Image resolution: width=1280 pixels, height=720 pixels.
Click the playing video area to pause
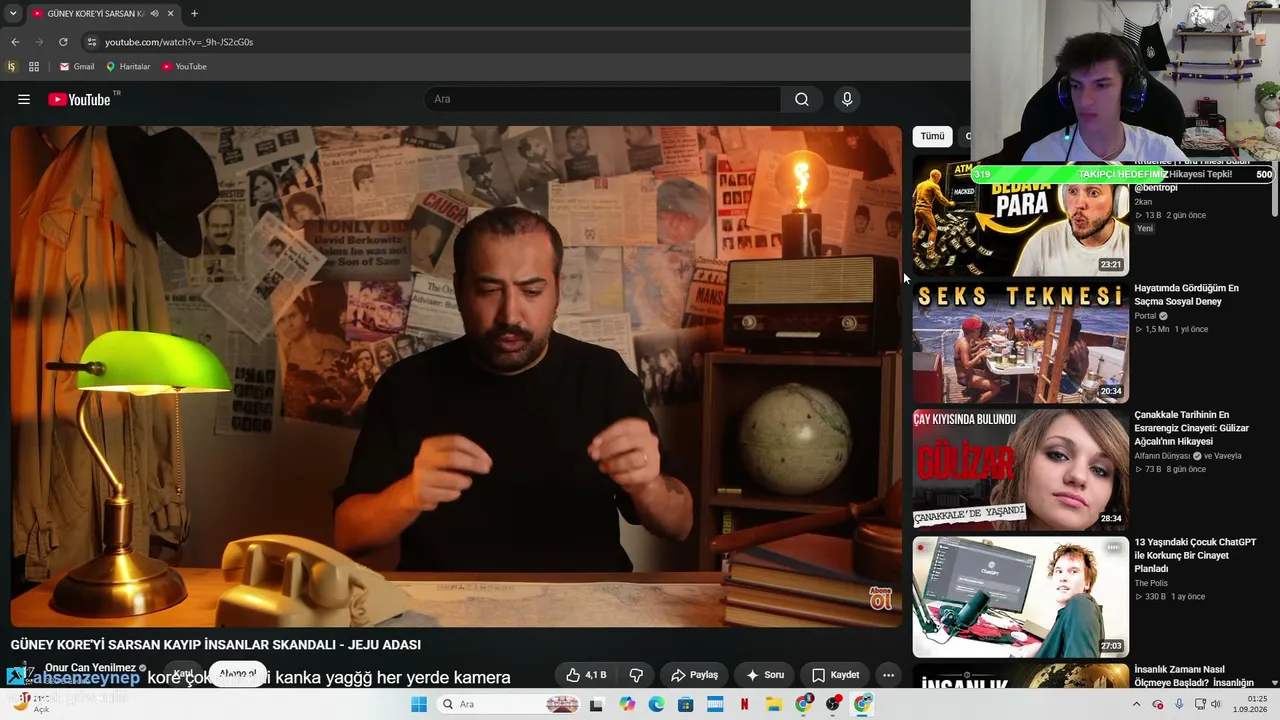(456, 376)
